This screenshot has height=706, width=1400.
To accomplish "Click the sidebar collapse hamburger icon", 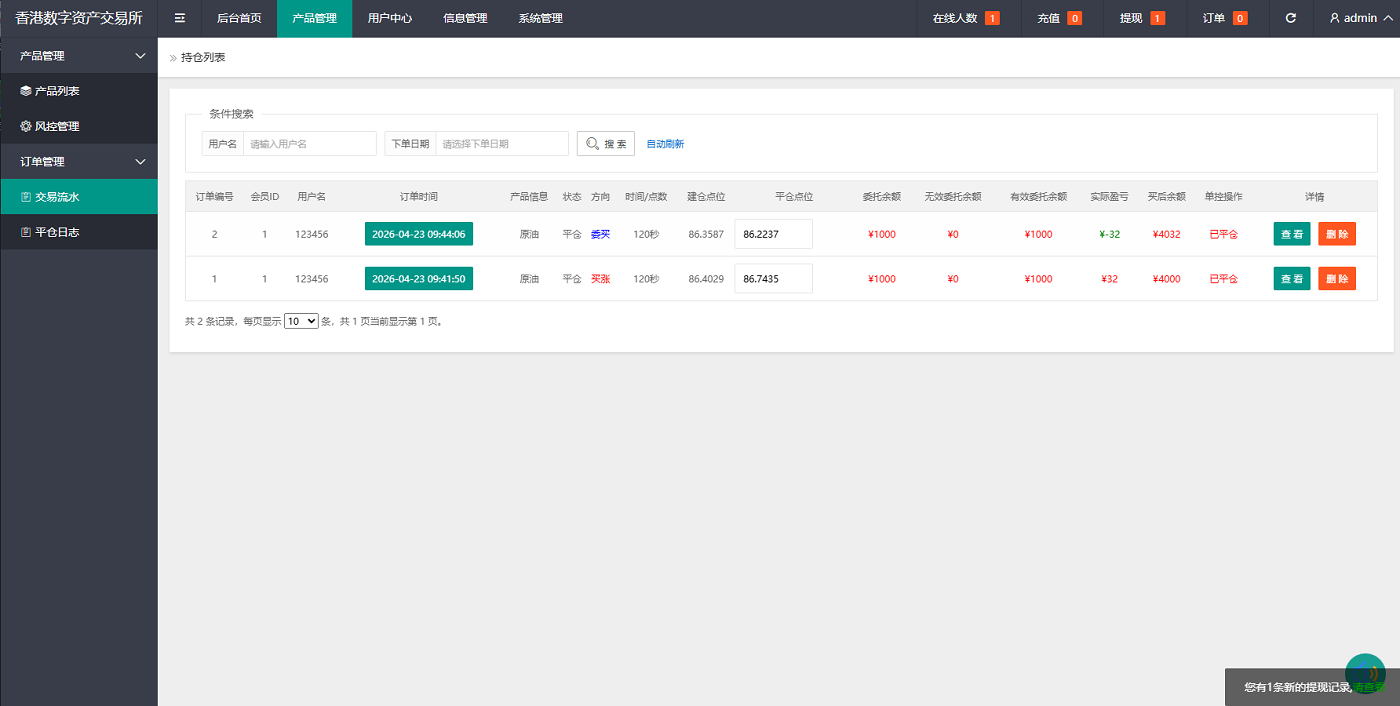I will point(180,18).
